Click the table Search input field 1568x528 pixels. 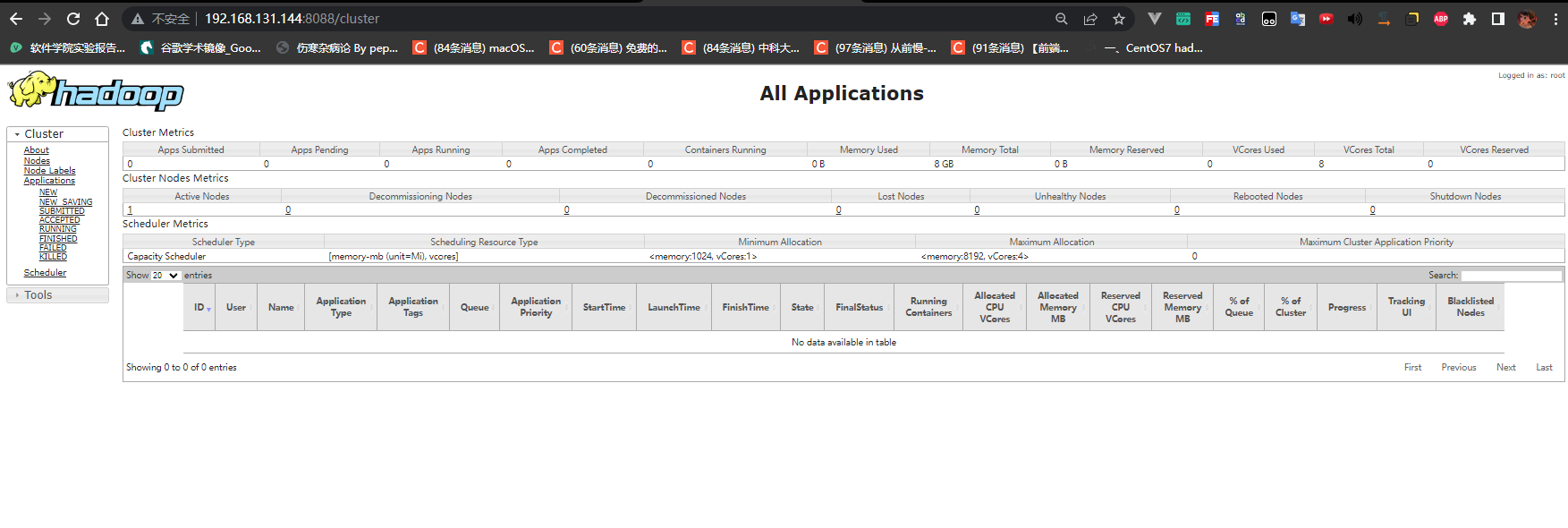tap(1511, 276)
